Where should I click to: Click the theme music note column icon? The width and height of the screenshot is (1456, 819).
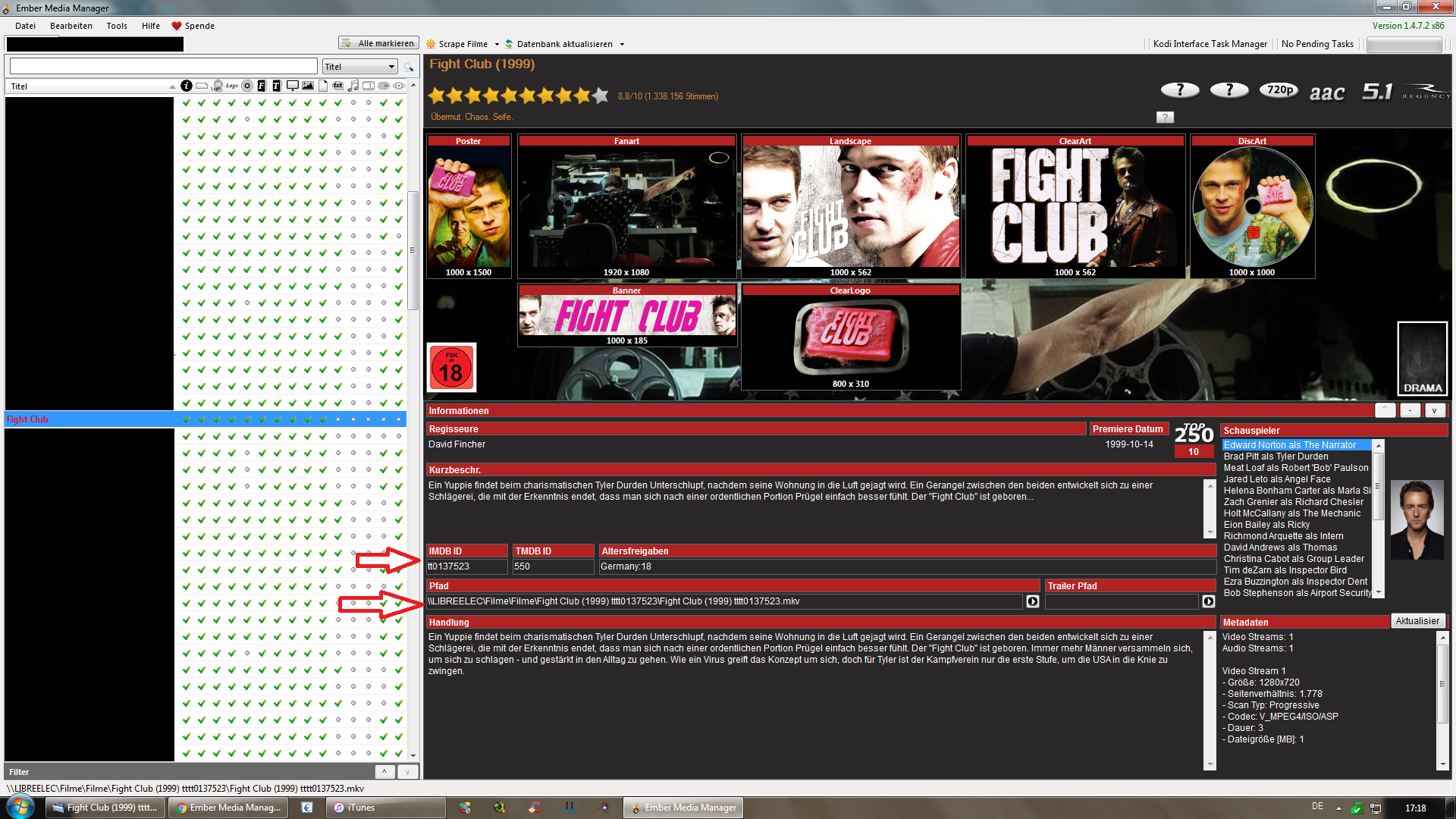(x=353, y=86)
